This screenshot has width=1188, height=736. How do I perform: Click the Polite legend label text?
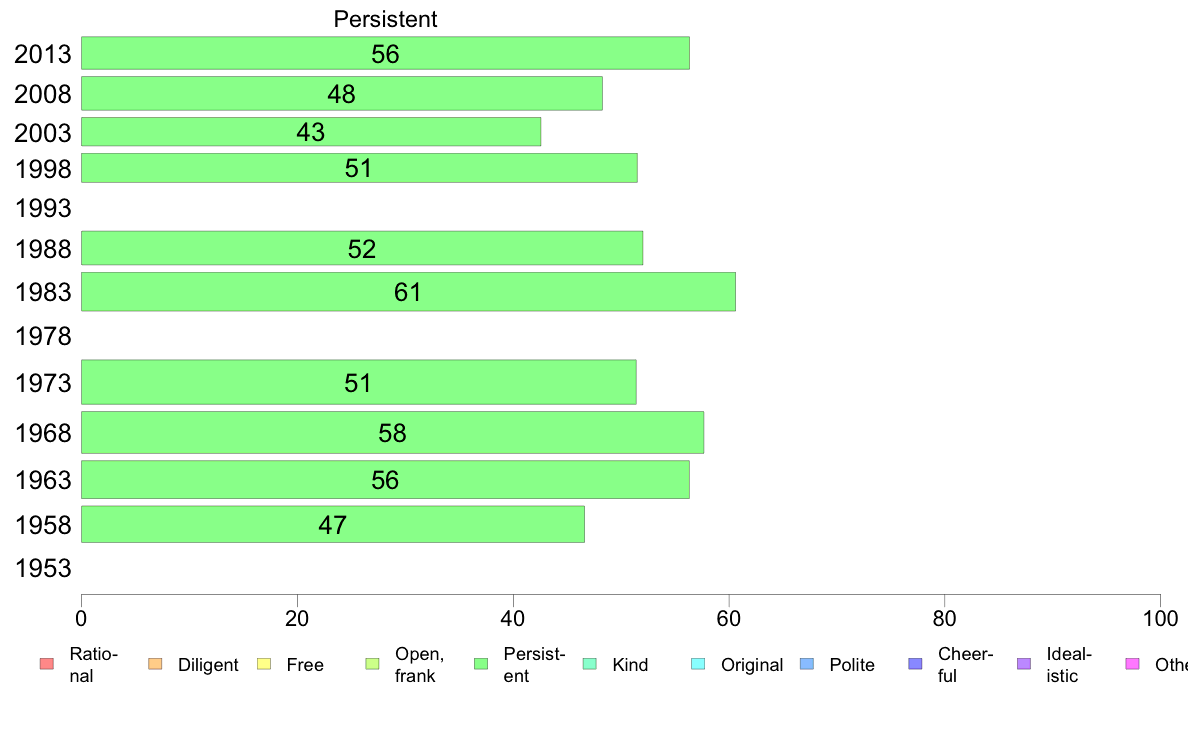tap(852, 665)
